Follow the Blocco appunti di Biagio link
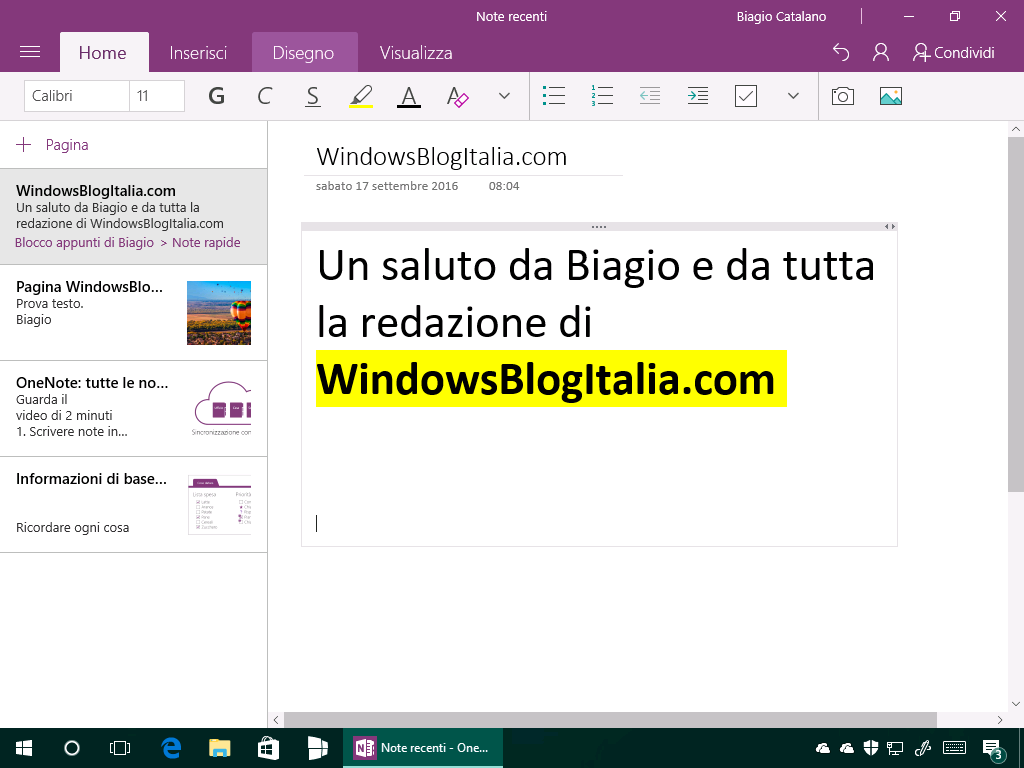 (84, 242)
